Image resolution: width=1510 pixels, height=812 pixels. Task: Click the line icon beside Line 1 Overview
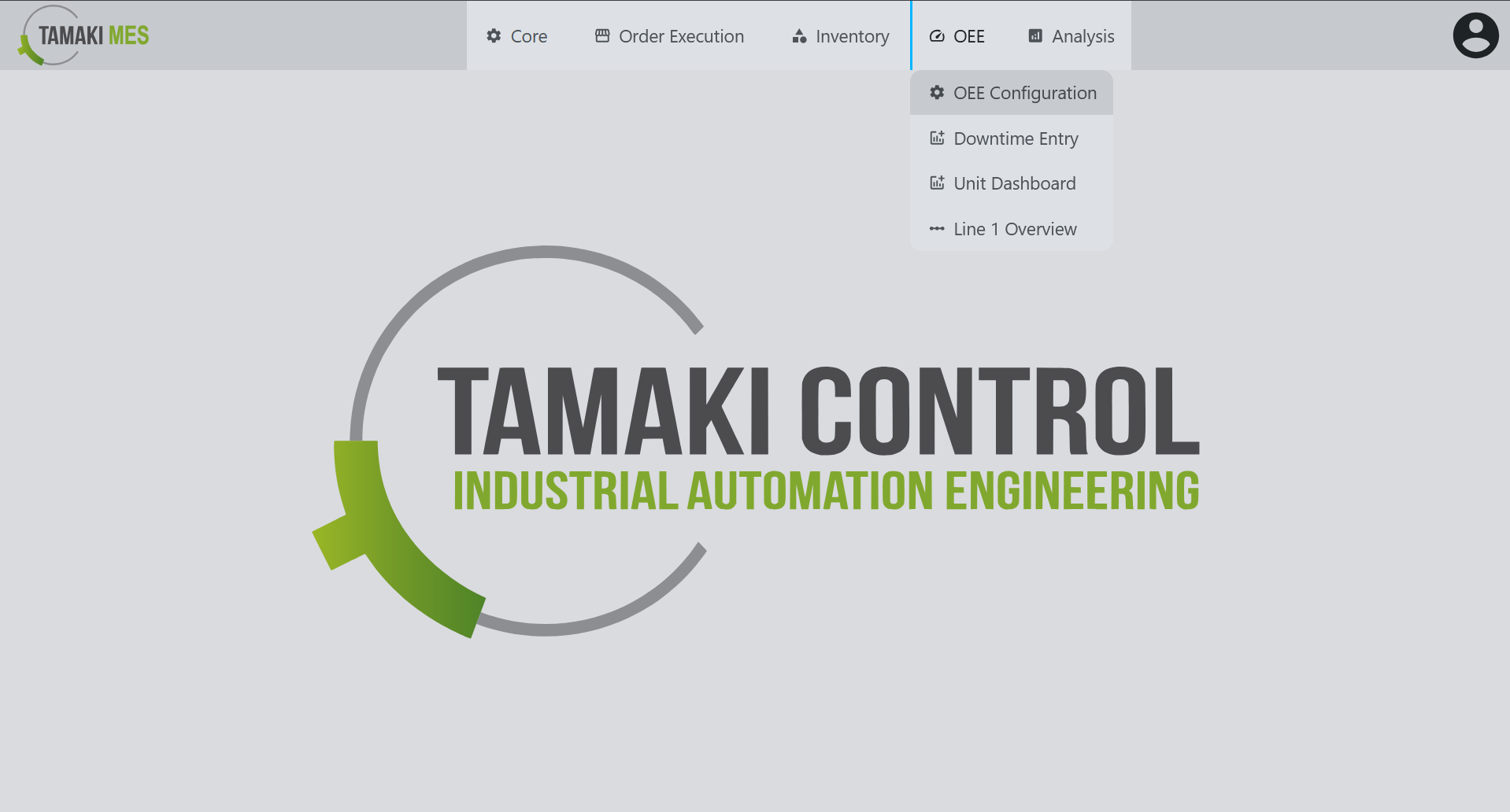tap(937, 229)
